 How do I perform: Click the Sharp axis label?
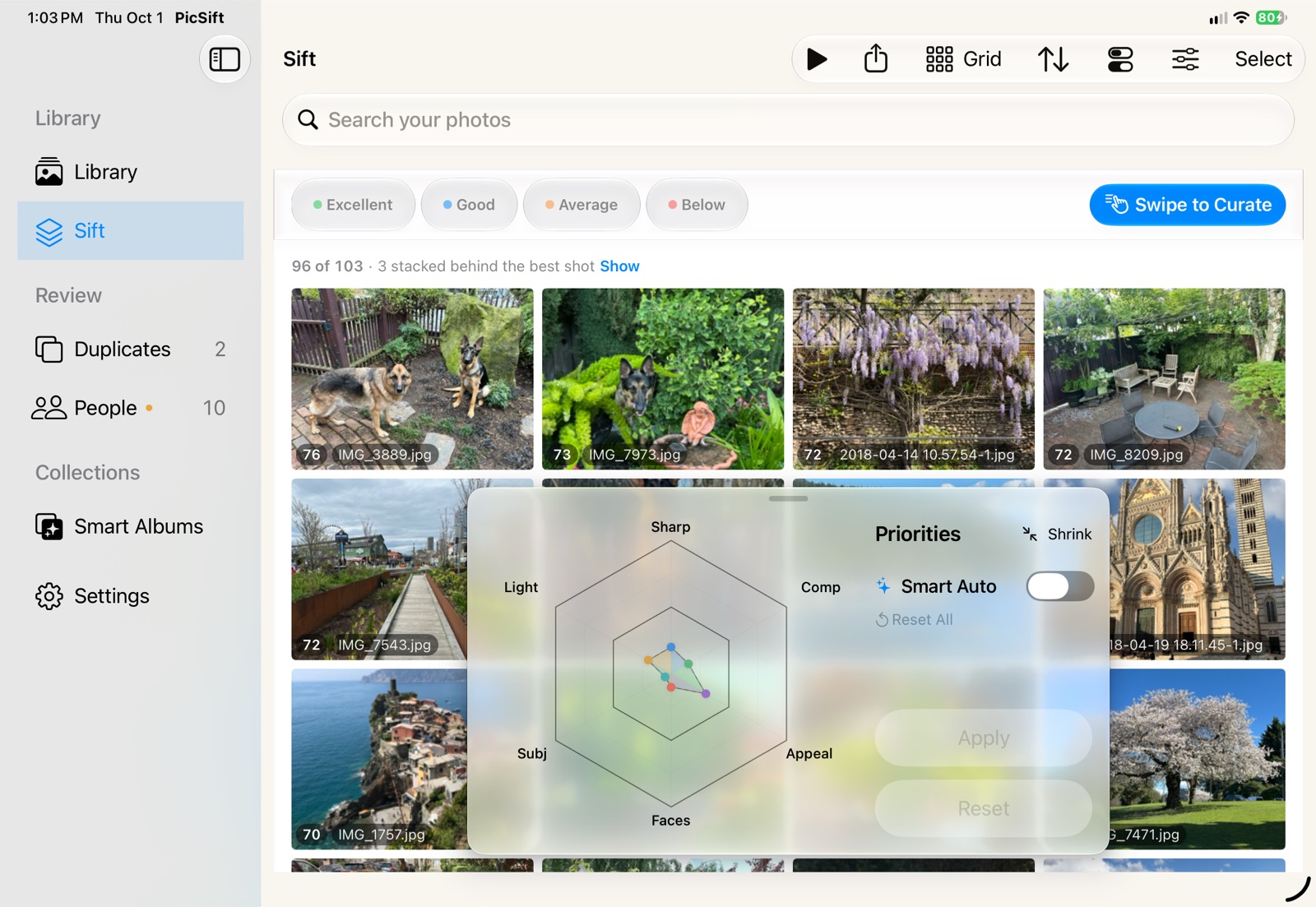tap(670, 527)
